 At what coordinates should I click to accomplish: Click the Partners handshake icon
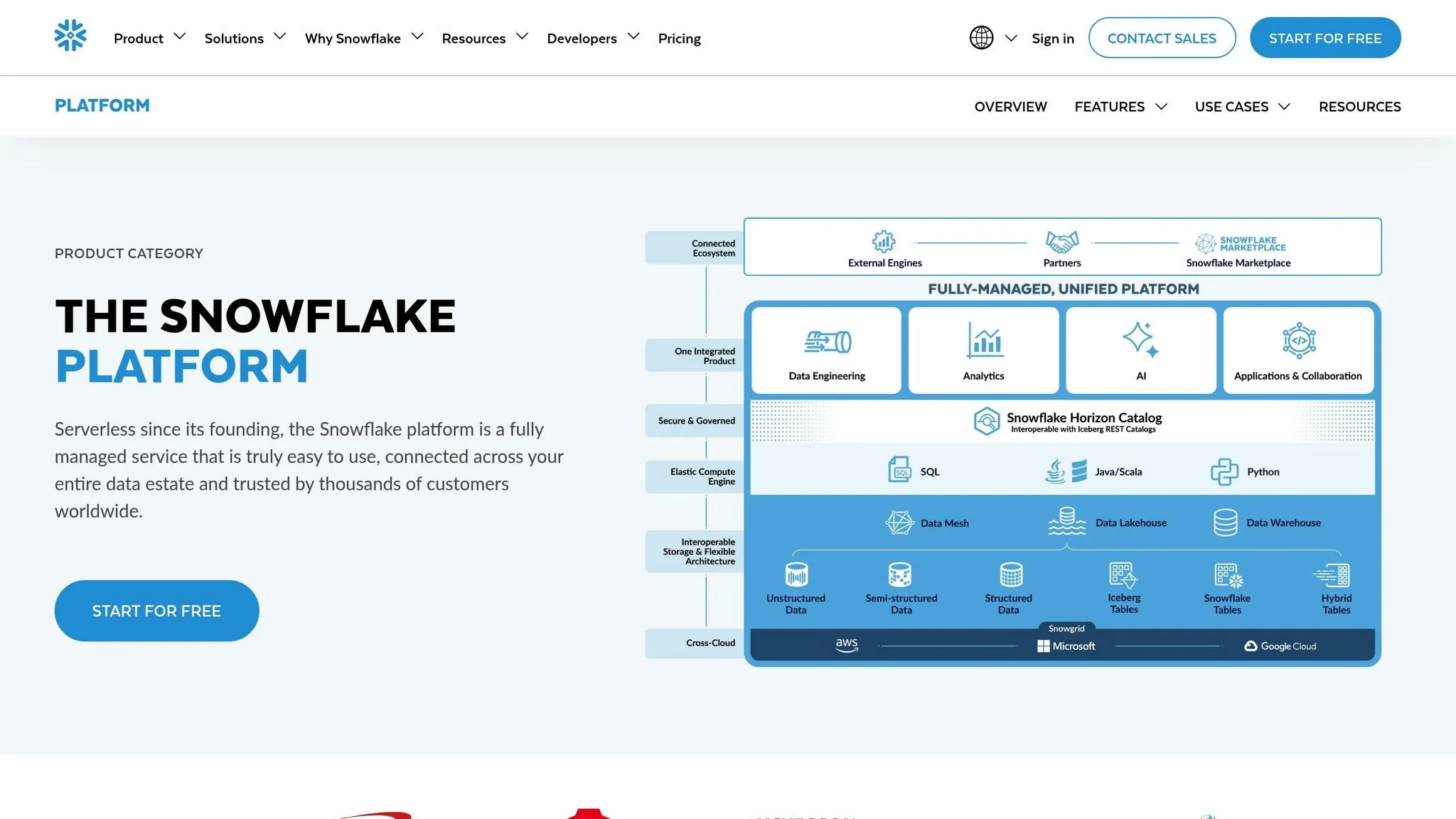1062,242
